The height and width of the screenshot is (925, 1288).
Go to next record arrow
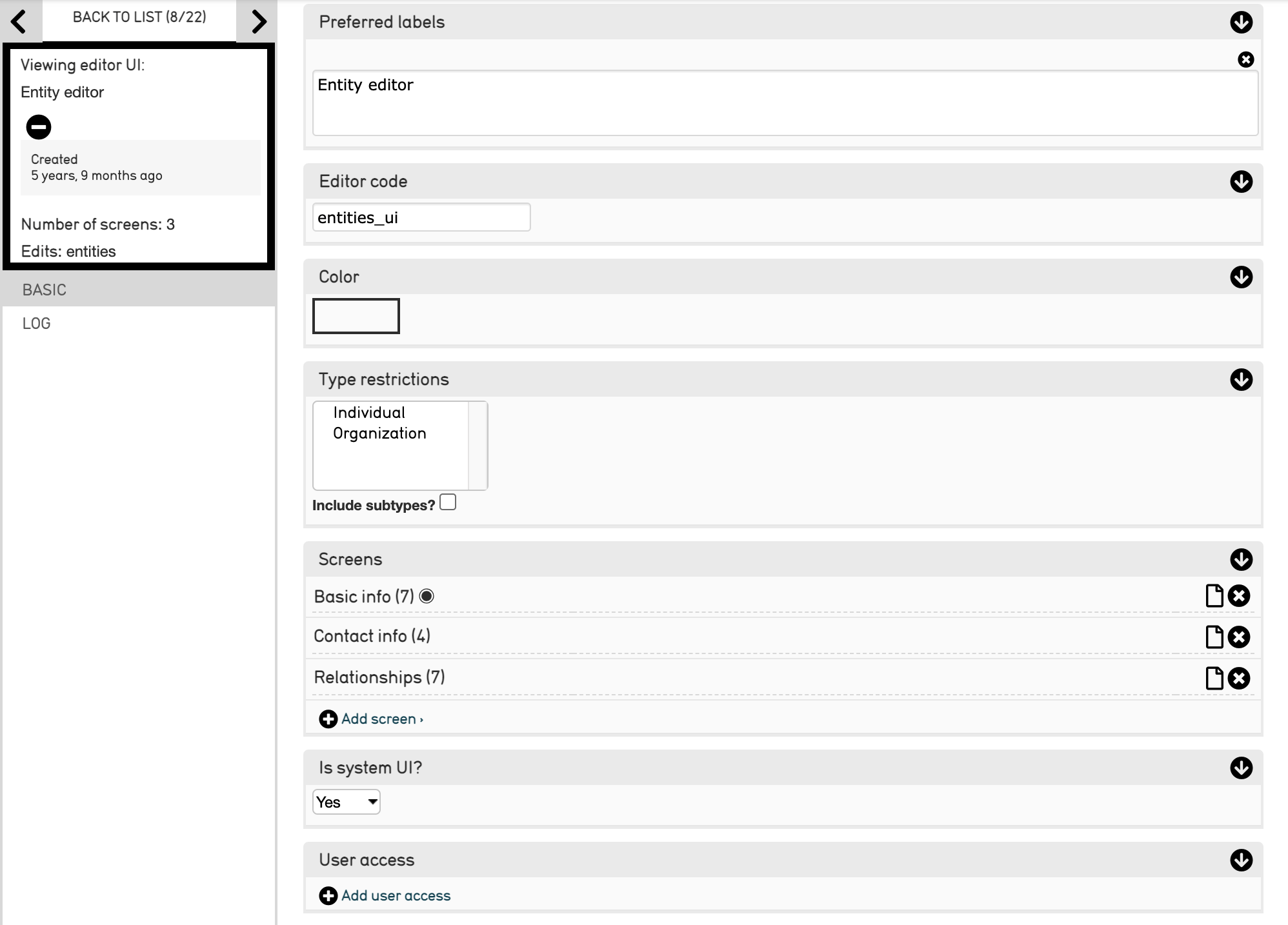pos(259,21)
